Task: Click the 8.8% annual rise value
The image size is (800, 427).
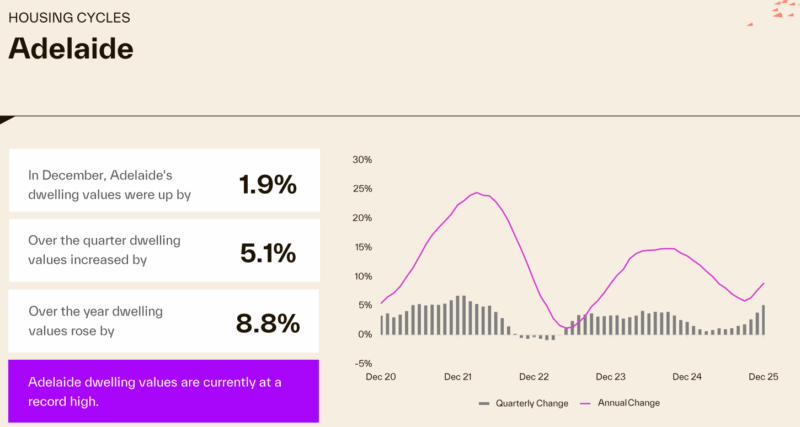Action: point(268,323)
